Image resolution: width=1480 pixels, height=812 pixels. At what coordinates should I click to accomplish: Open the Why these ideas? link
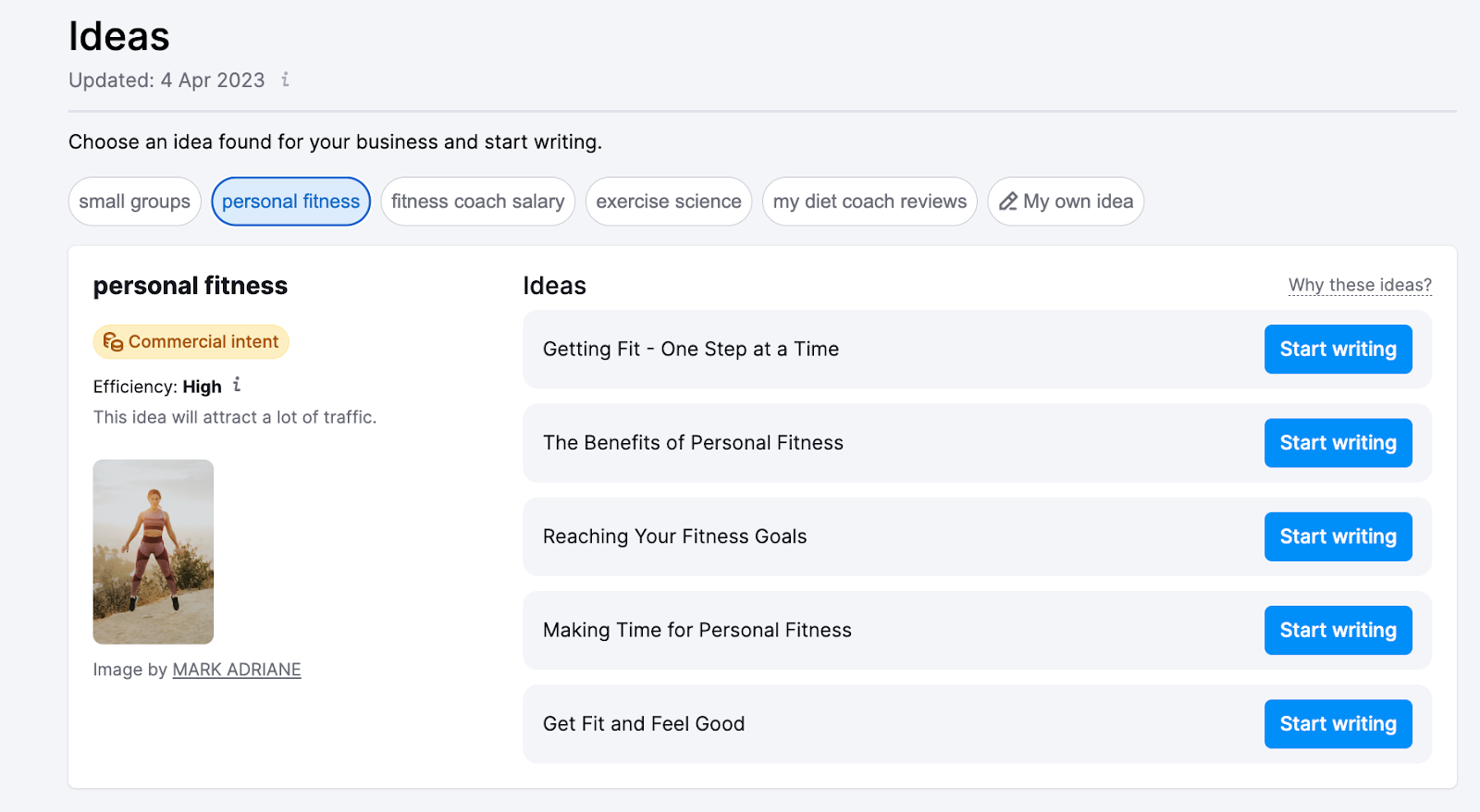click(1360, 285)
